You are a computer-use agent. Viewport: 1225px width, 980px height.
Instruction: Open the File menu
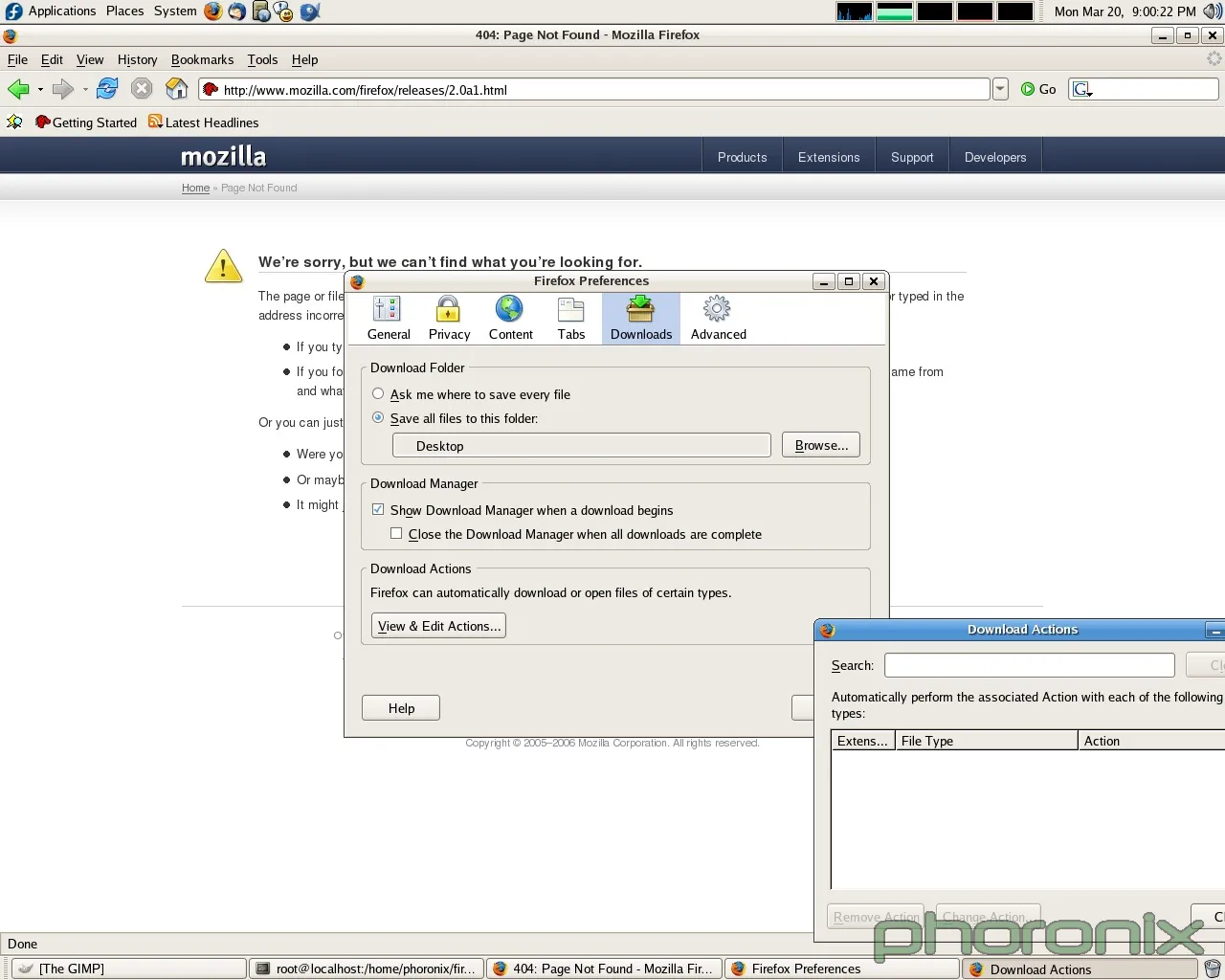click(17, 59)
